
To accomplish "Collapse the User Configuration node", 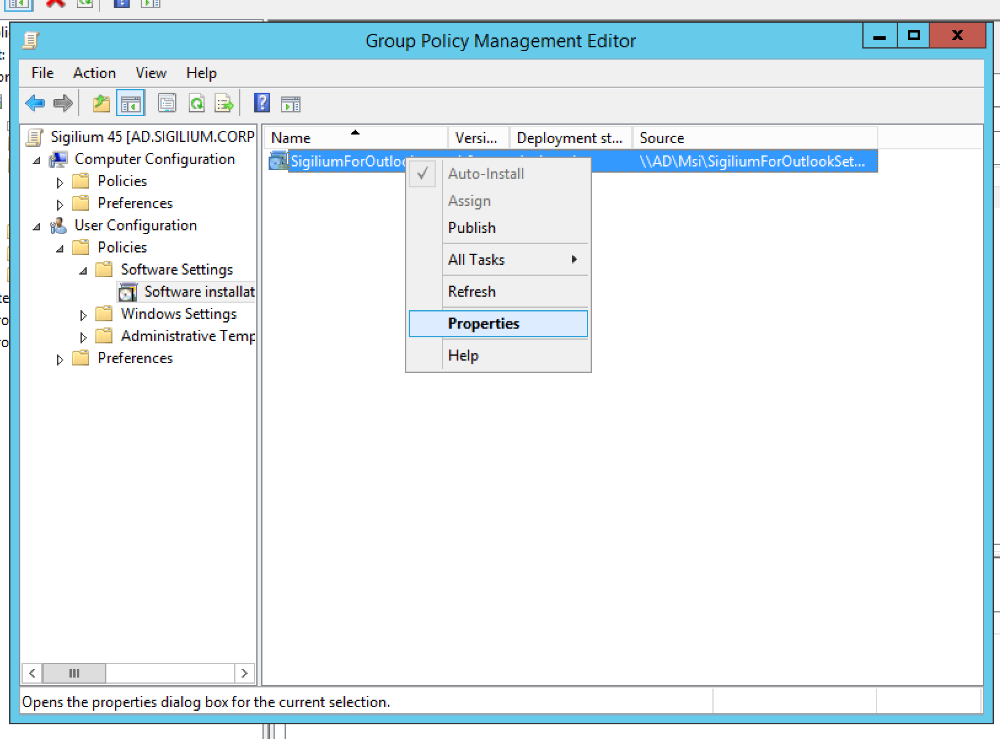I will click(37, 226).
